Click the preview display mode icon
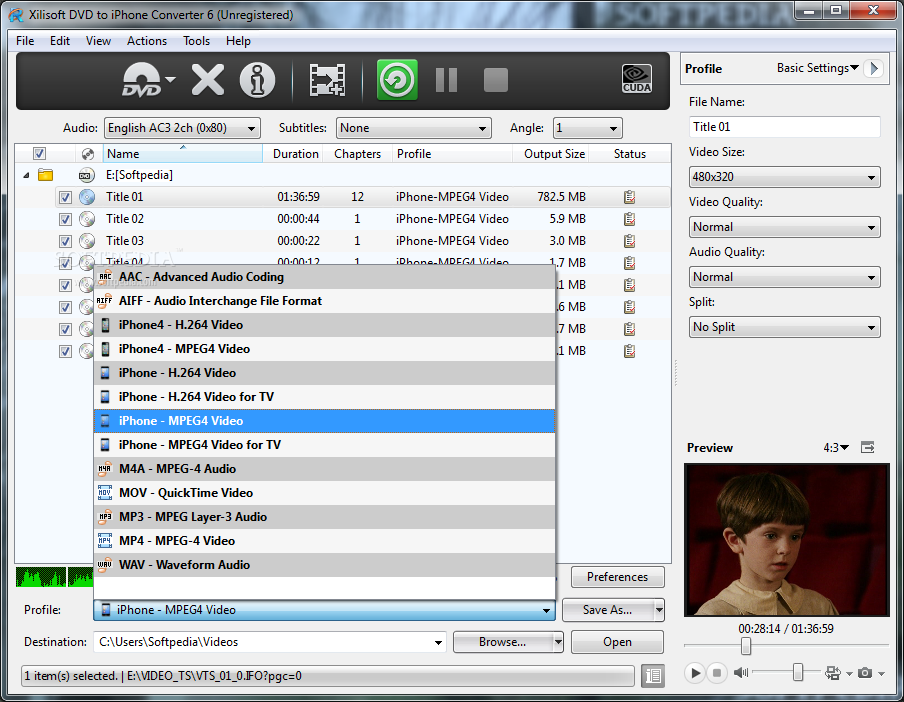The height and width of the screenshot is (702, 904). coord(833,673)
